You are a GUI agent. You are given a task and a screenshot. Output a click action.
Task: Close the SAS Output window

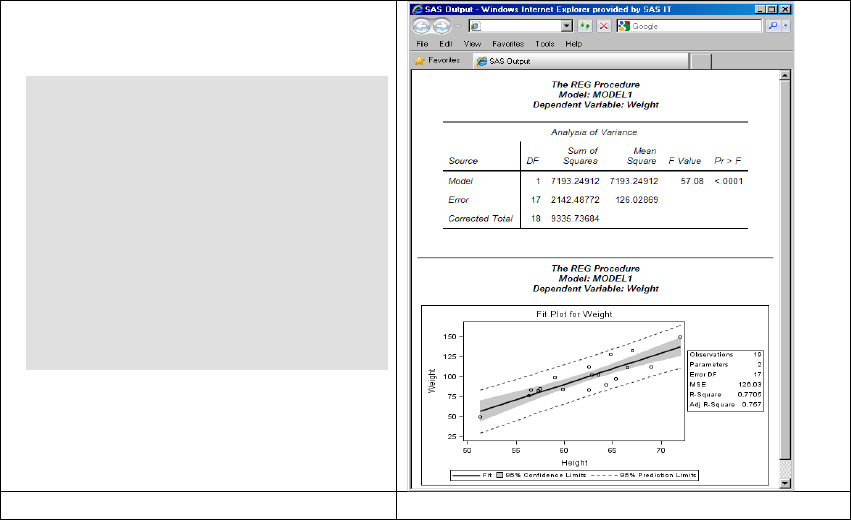point(784,9)
